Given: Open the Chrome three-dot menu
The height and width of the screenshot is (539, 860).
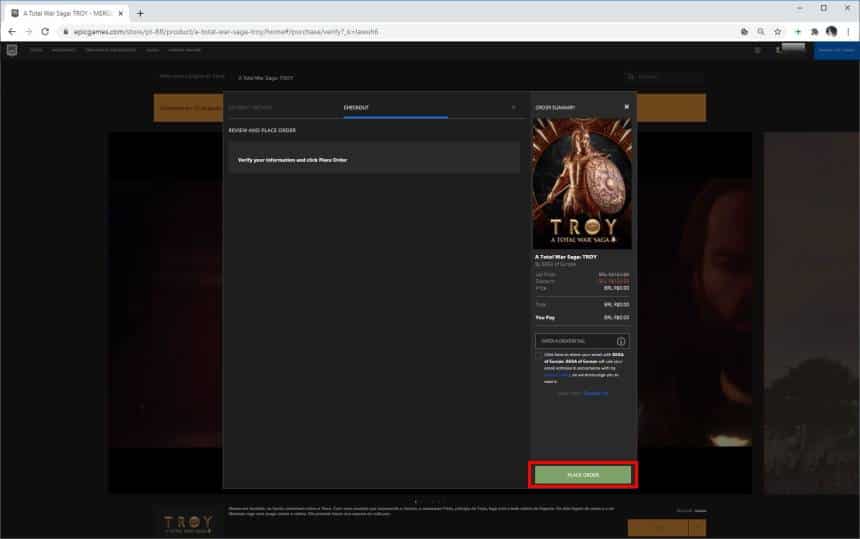Looking at the screenshot, I should pyautogui.click(x=848, y=32).
